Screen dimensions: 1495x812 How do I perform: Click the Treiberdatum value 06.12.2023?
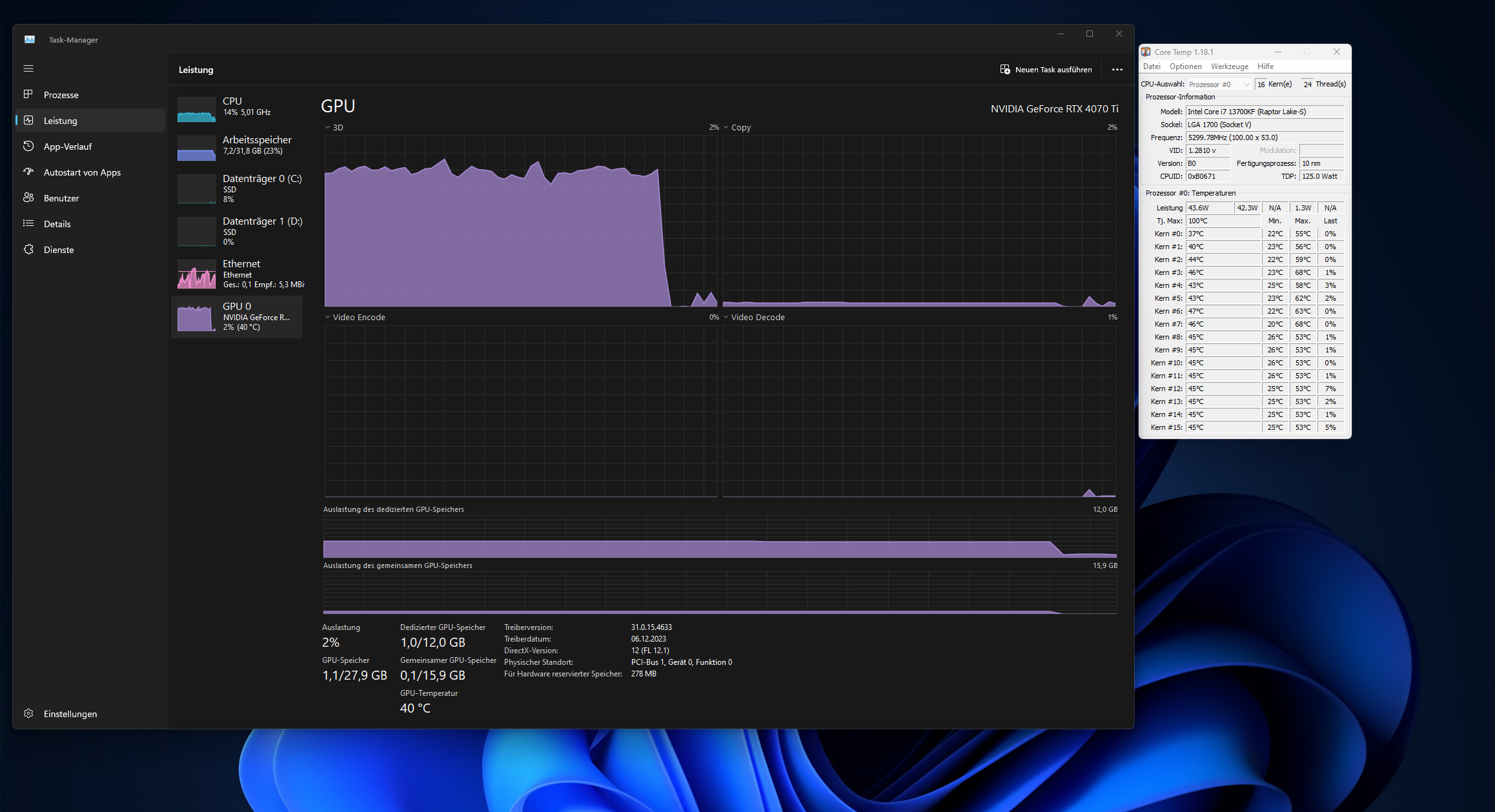[648, 639]
